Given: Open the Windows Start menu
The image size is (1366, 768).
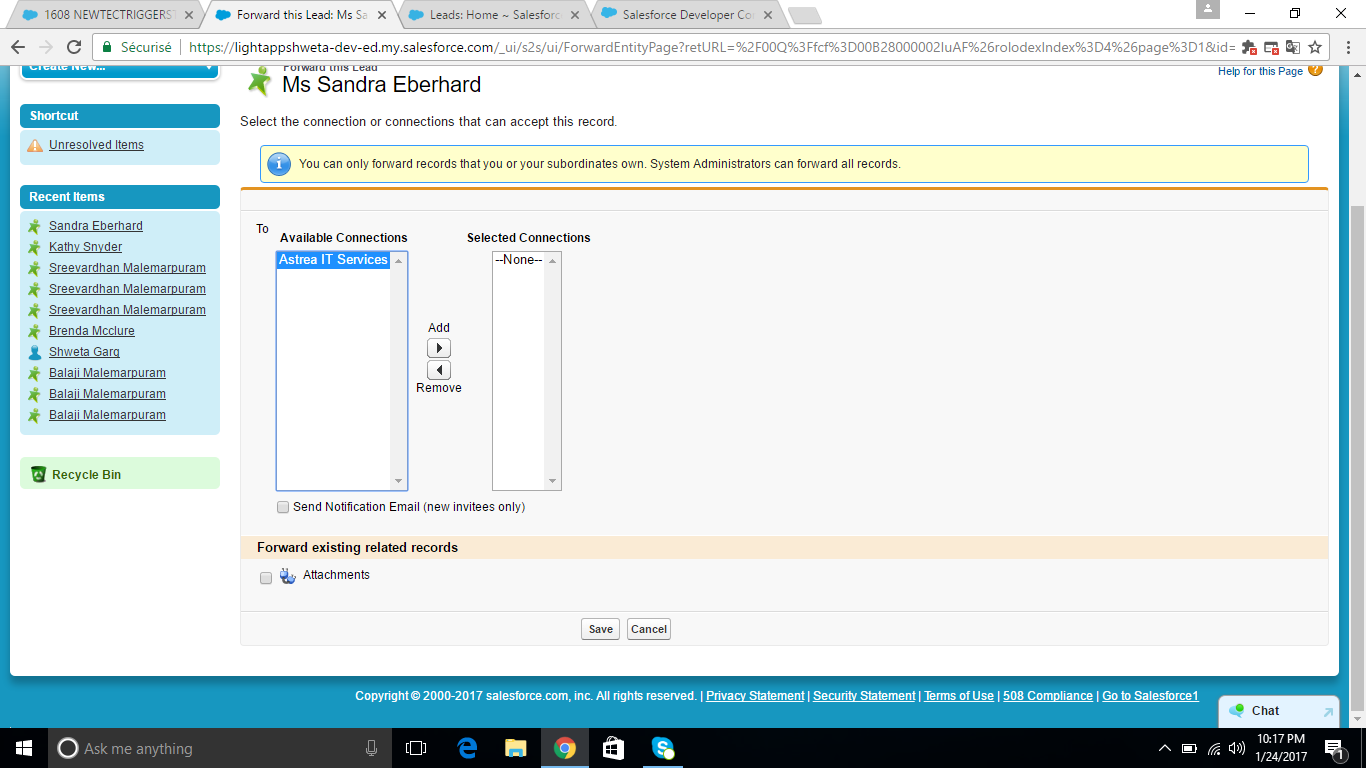Looking at the screenshot, I should tap(23, 748).
